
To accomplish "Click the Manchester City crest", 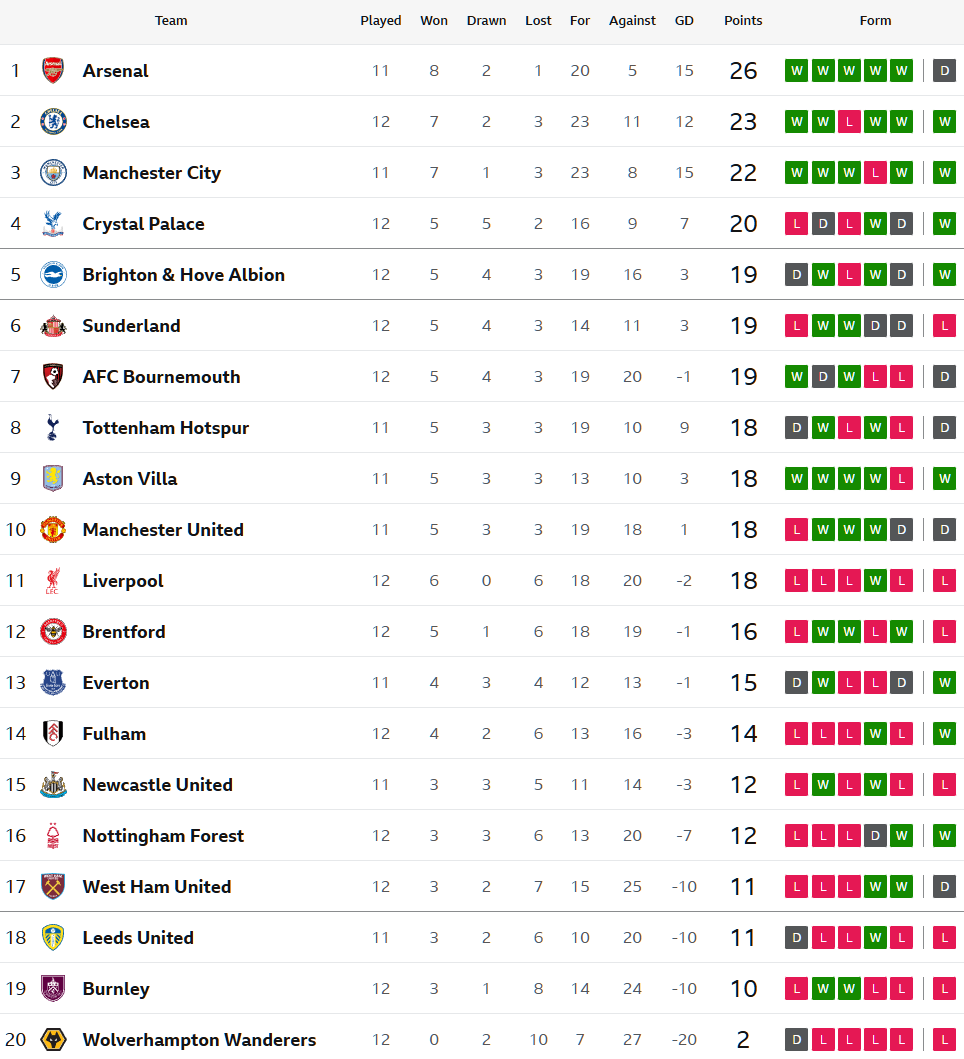I will [x=53, y=172].
